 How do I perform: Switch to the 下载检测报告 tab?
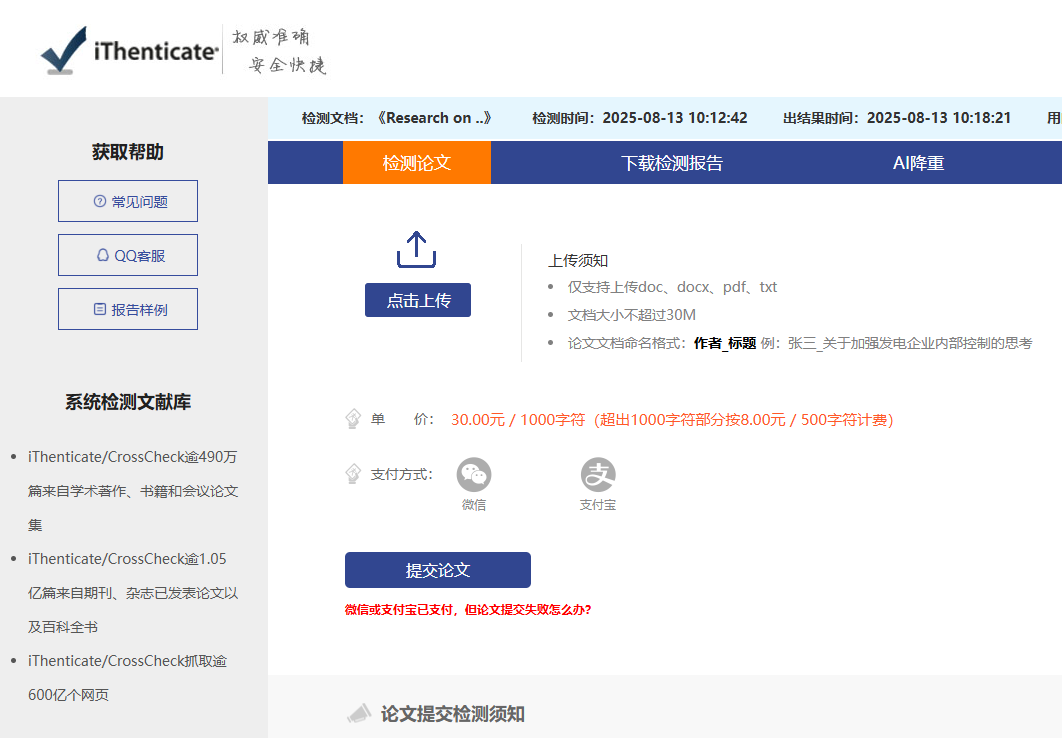coord(672,162)
